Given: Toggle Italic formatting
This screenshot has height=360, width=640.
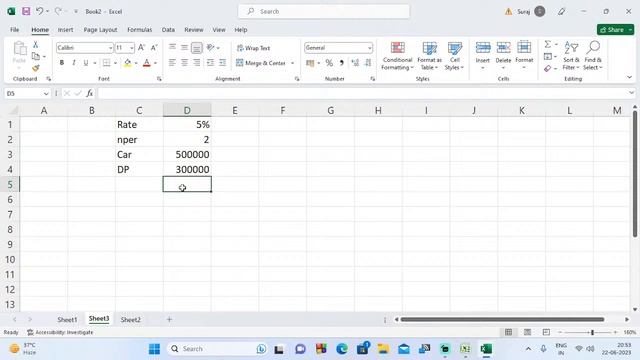Looking at the screenshot, I should (73, 63).
